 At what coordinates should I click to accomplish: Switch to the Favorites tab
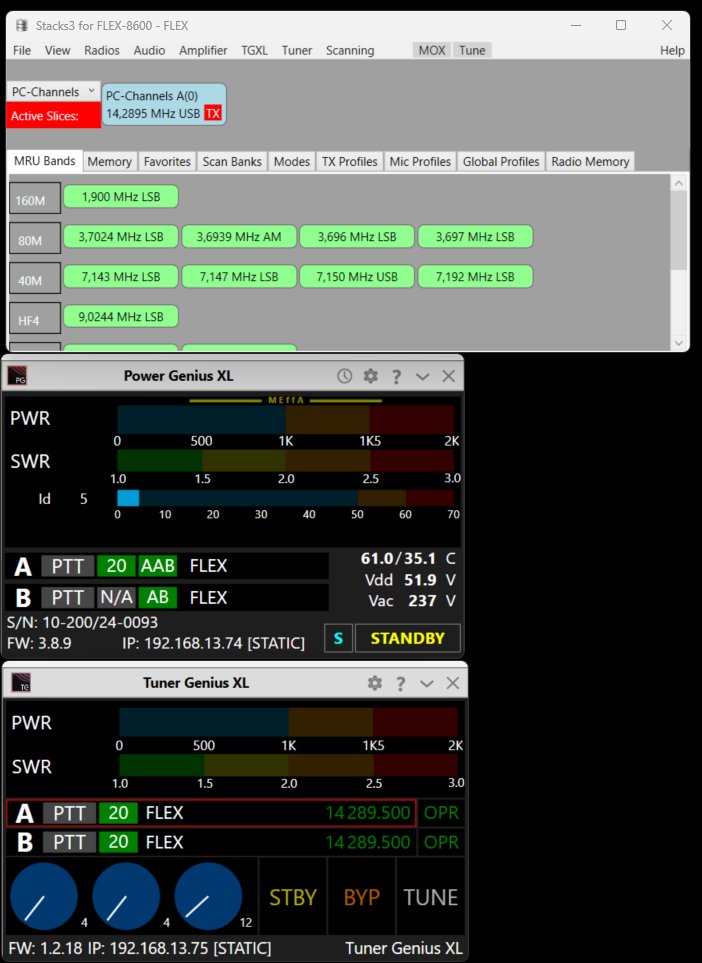tap(167, 162)
